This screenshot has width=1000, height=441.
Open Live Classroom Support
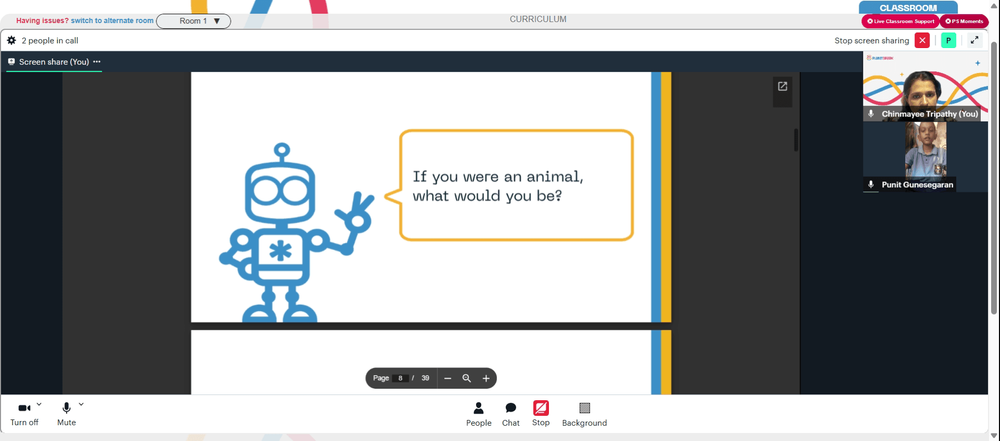(x=900, y=21)
